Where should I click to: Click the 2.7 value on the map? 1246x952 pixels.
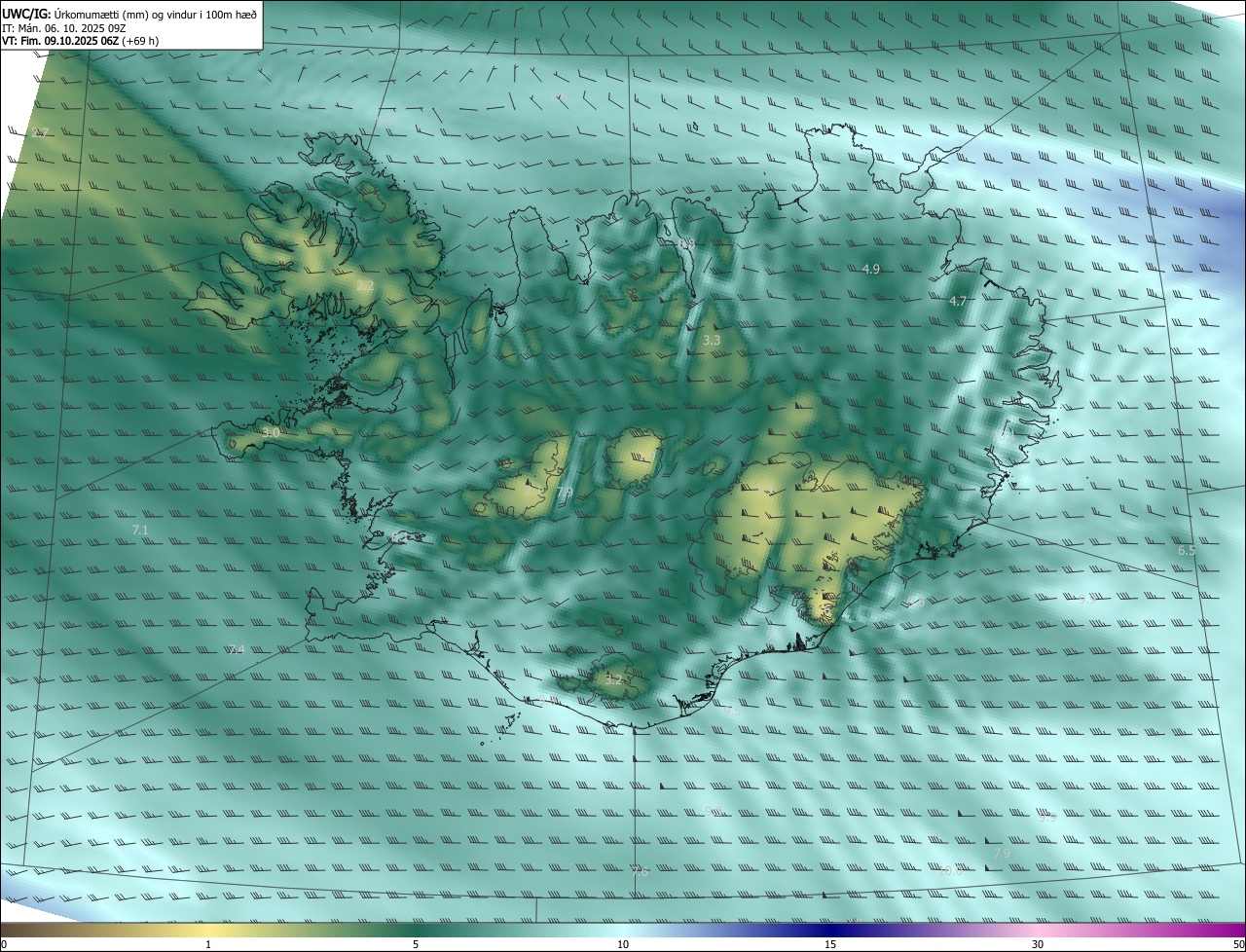pyautogui.click(x=40, y=132)
